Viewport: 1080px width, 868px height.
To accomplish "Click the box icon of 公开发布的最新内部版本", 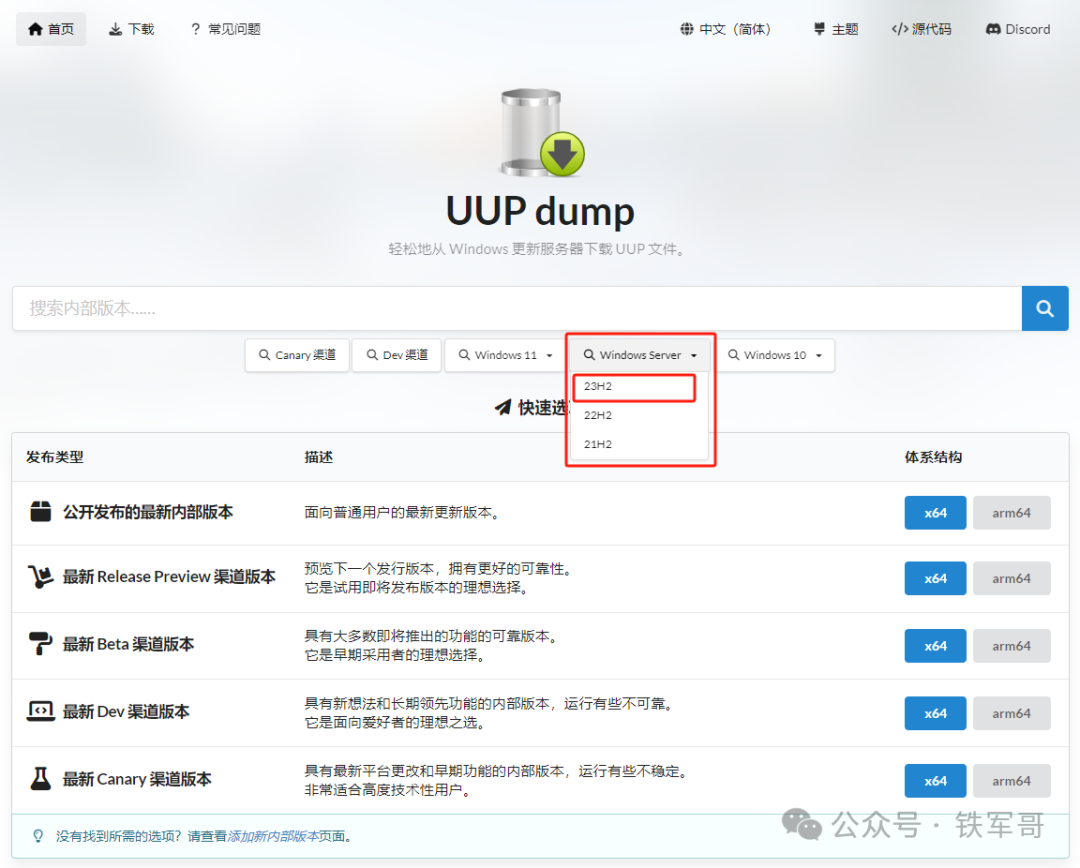I will (41, 512).
